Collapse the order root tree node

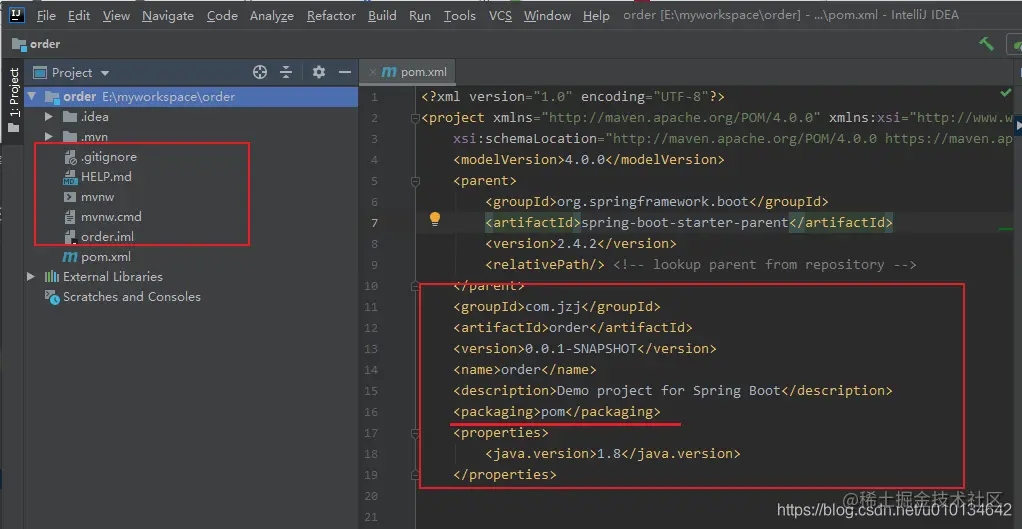31,97
